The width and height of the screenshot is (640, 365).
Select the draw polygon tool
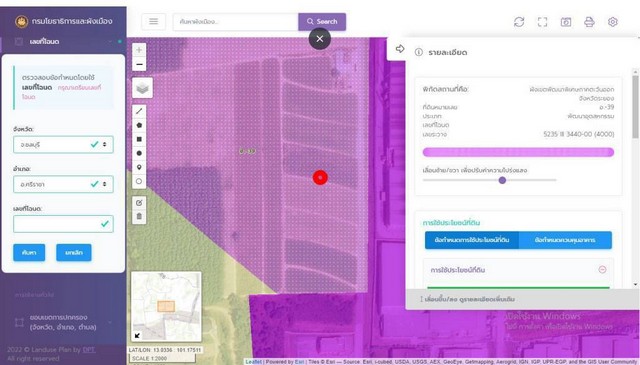[x=139, y=125]
